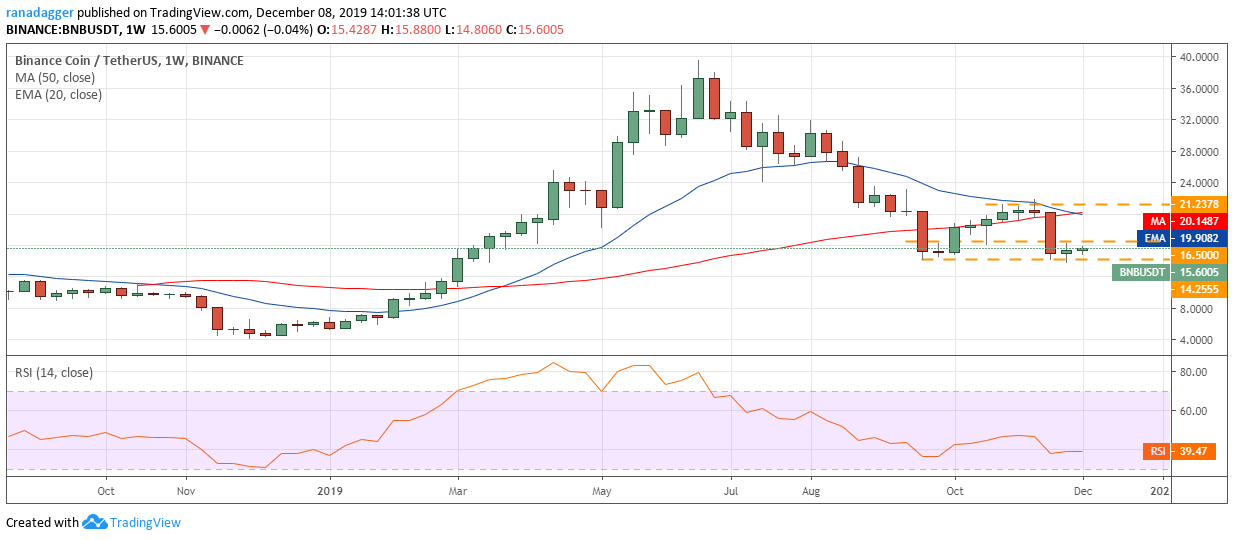Click the closing price C:15.6005 in header

(x=535, y=30)
